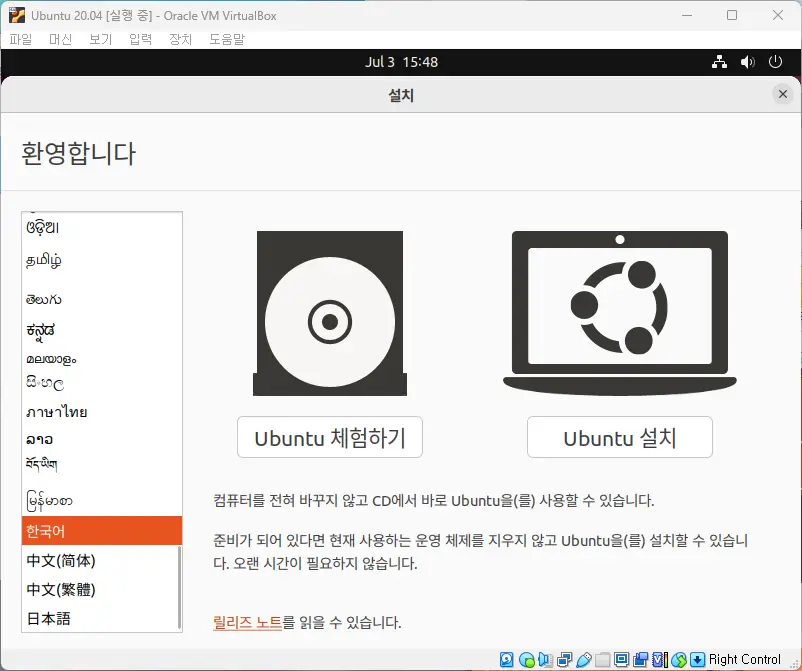This screenshot has height=671, width=802.
Task: Click the VirtualBox app icon in title bar
Action: click(x=16, y=15)
